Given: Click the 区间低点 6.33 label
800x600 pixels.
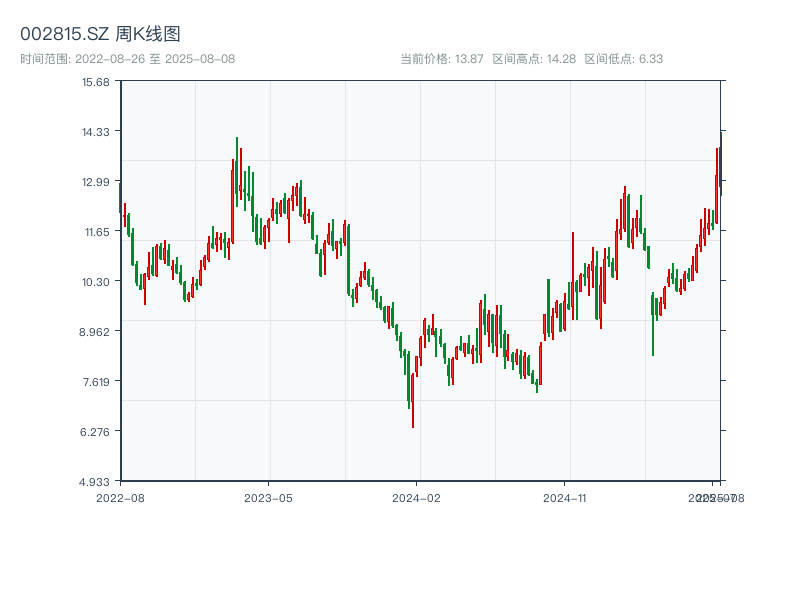Looking at the screenshot, I should (624, 59).
